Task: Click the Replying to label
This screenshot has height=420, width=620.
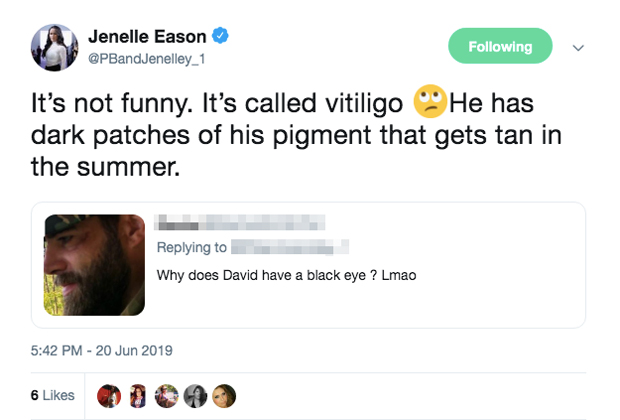Action: pyautogui.click(x=191, y=247)
